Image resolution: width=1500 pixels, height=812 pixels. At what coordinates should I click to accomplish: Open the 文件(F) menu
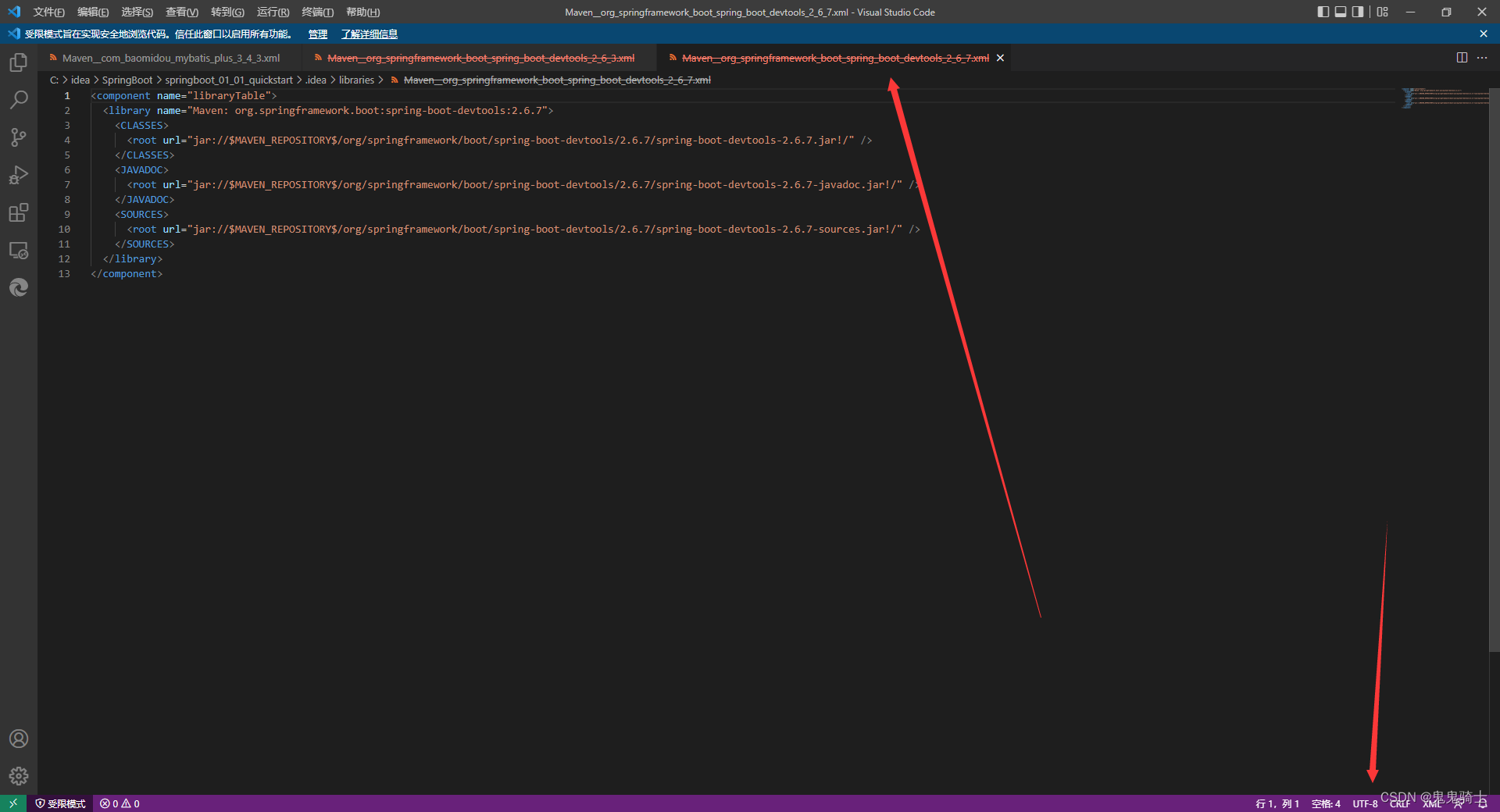pos(48,12)
